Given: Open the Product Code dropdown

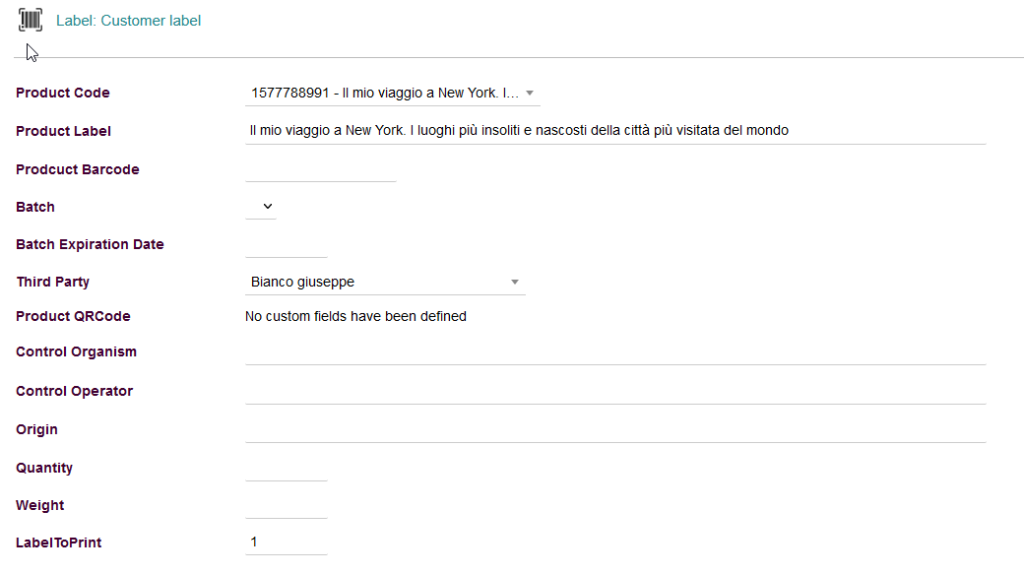Looking at the screenshot, I should pos(392,93).
